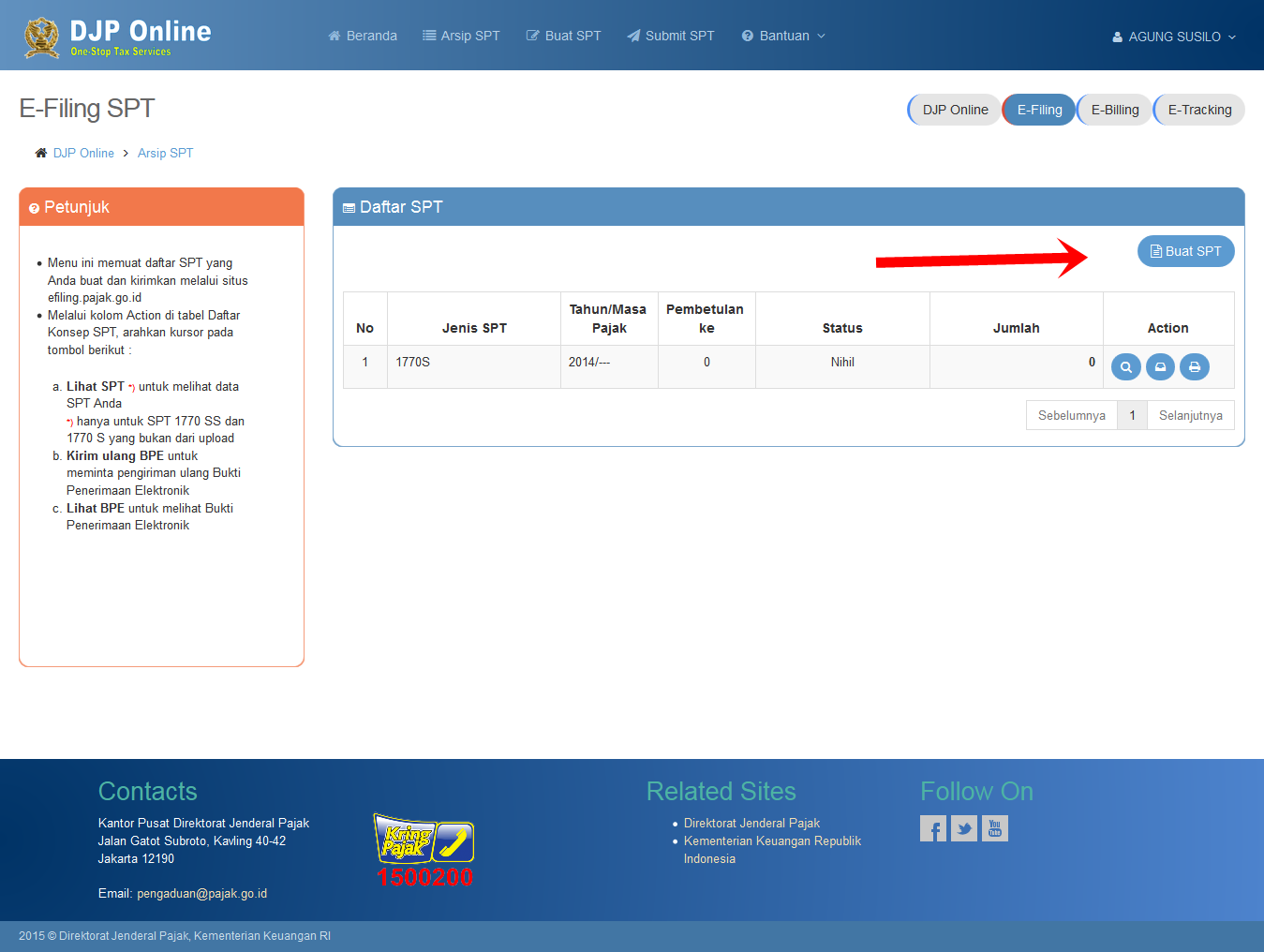The image size is (1264, 952).
Task: Open Beranda in the top navigation
Action: (363, 36)
